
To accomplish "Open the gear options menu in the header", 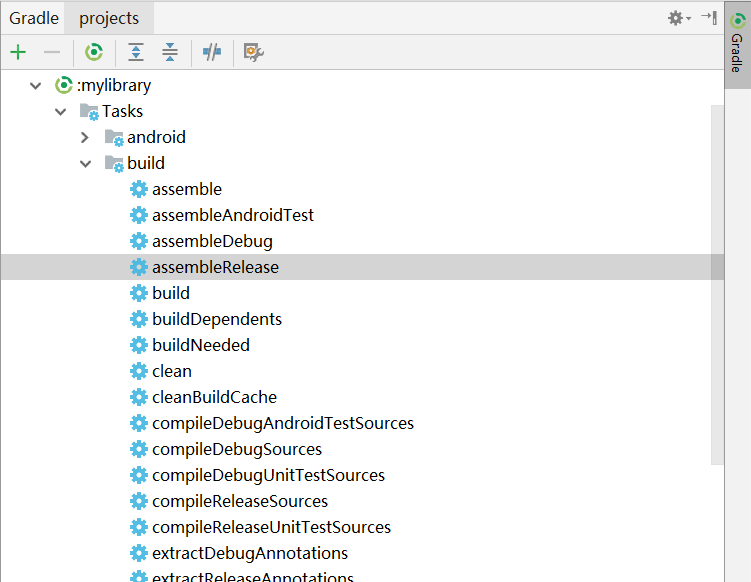I will point(679,18).
